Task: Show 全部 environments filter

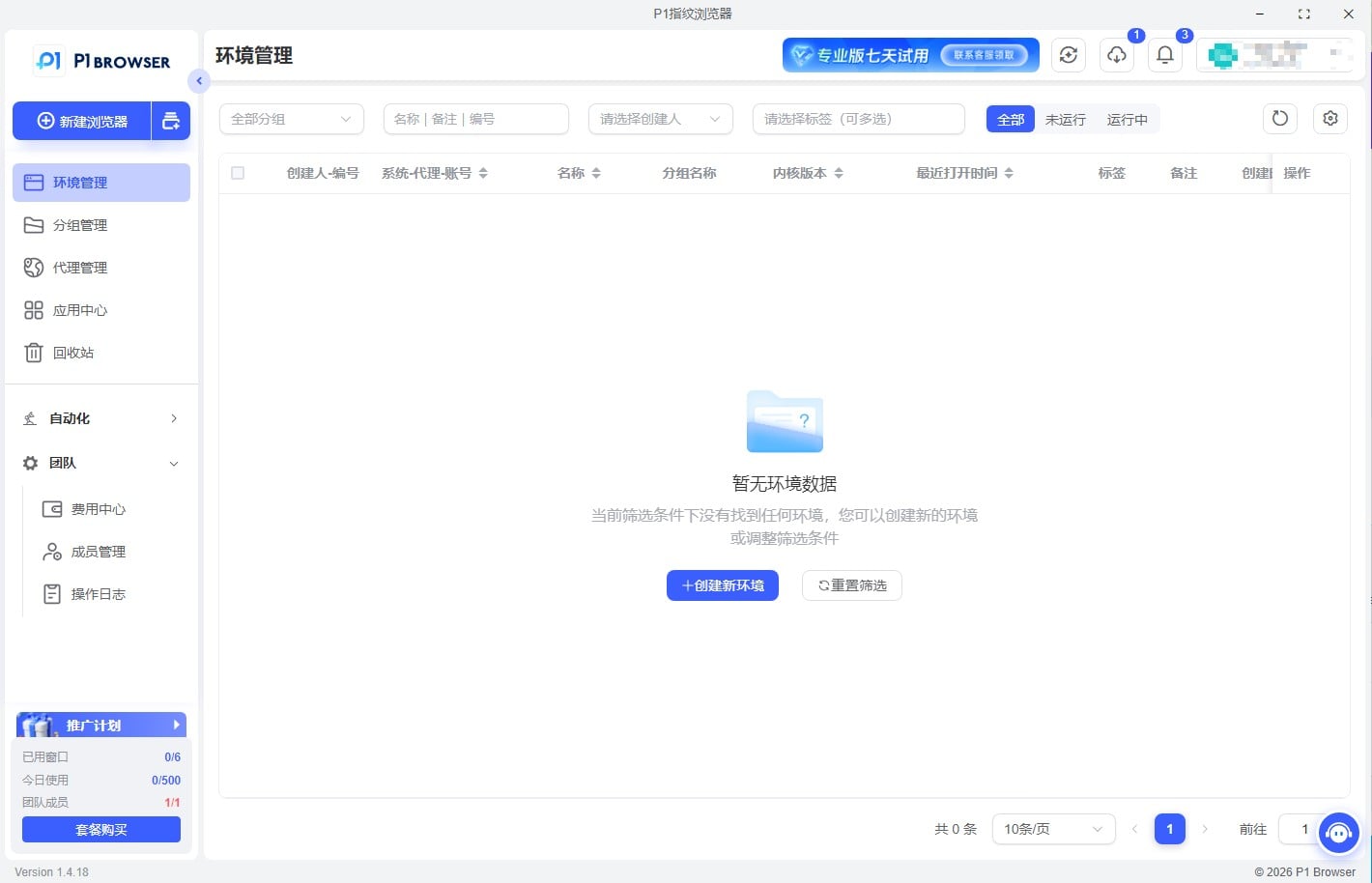Action: pos(1011,119)
